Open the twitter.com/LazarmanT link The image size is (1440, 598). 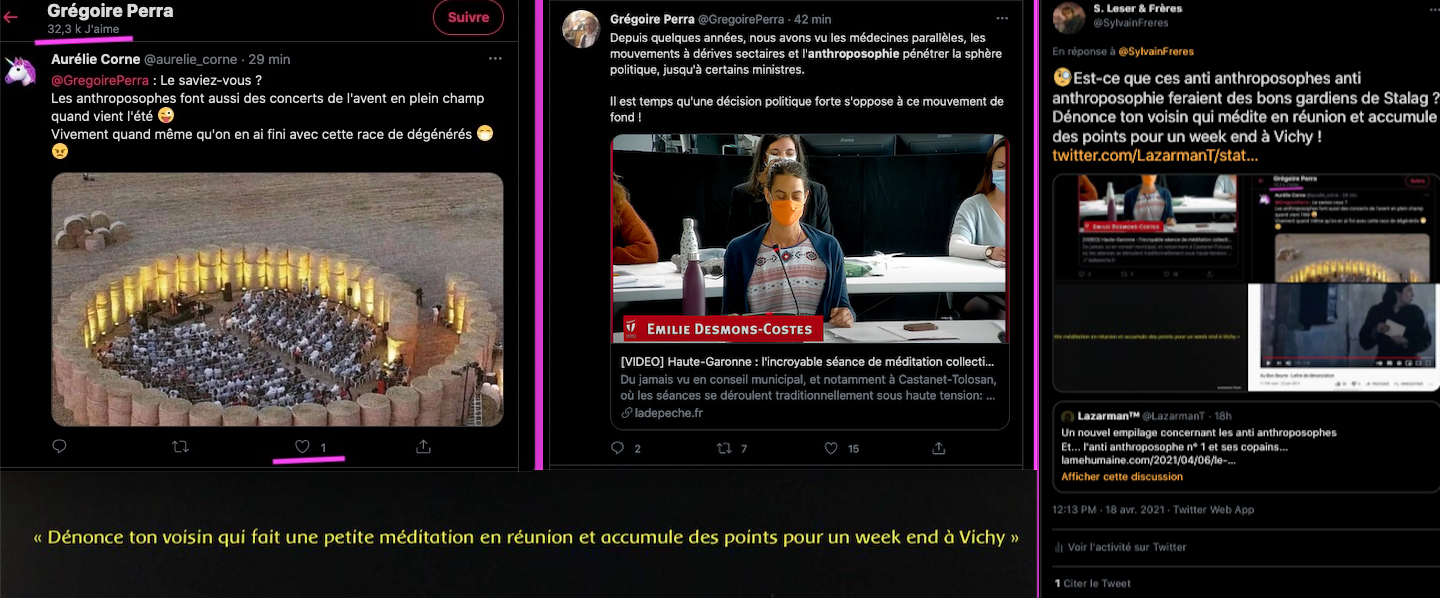tap(1155, 156)
